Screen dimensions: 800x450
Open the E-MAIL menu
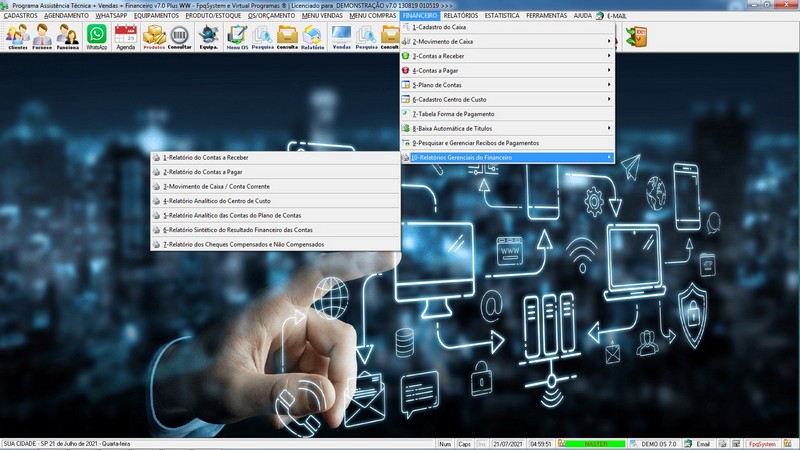(x=616, y=16)
